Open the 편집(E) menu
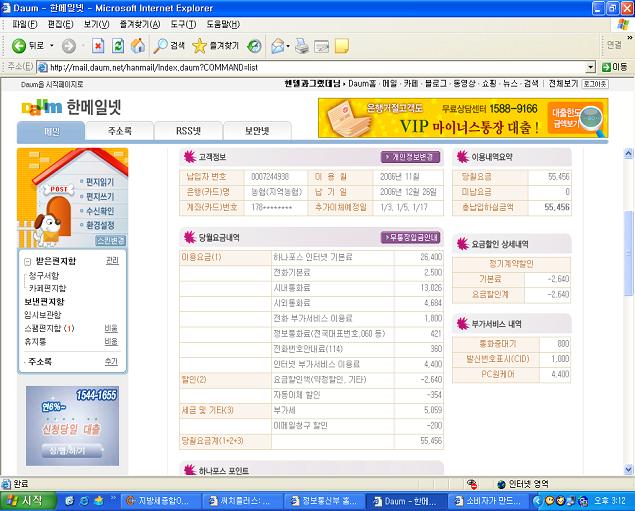The width and height of the screenshot is (635, 511). click(60, 24)
